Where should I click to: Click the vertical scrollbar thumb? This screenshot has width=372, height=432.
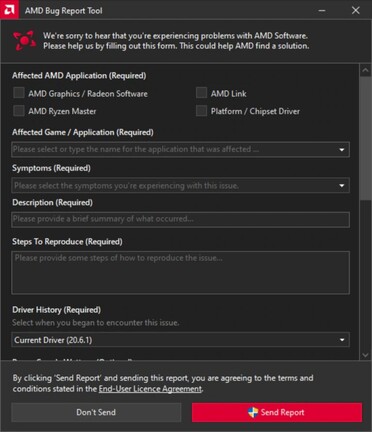click(365, 138)
